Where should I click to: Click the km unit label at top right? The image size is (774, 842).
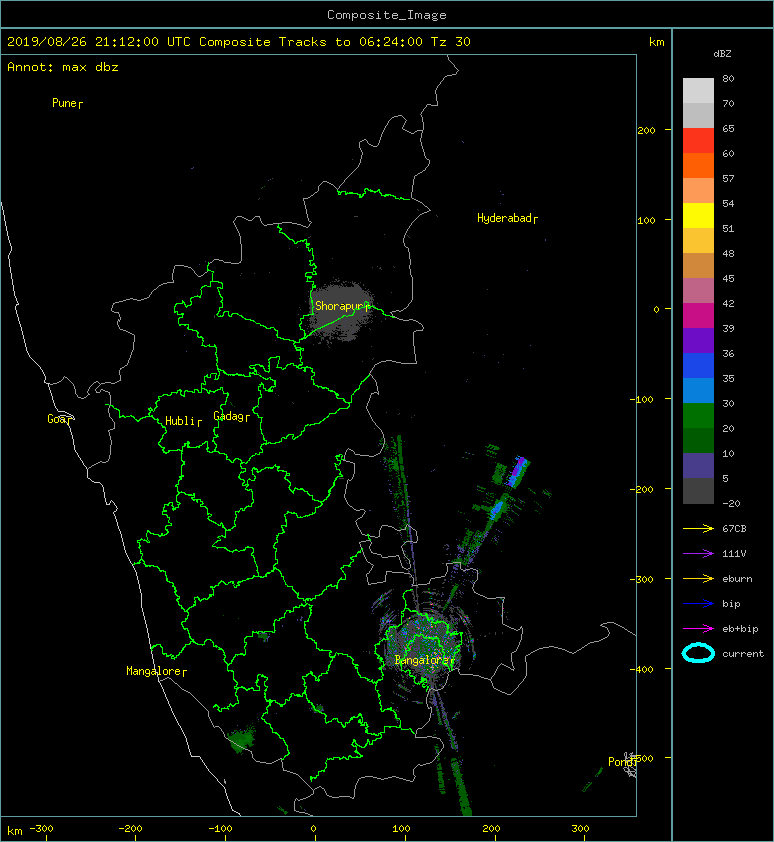(x=656, y=42)
